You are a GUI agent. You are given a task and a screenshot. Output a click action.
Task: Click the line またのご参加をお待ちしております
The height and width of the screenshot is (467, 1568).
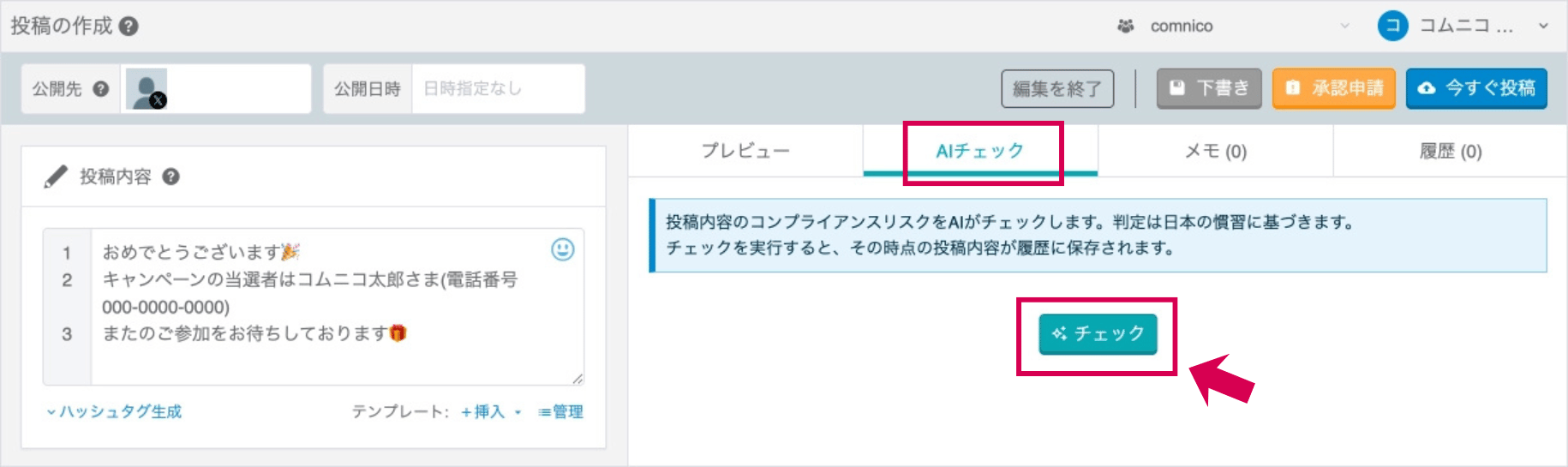point(254,333)
